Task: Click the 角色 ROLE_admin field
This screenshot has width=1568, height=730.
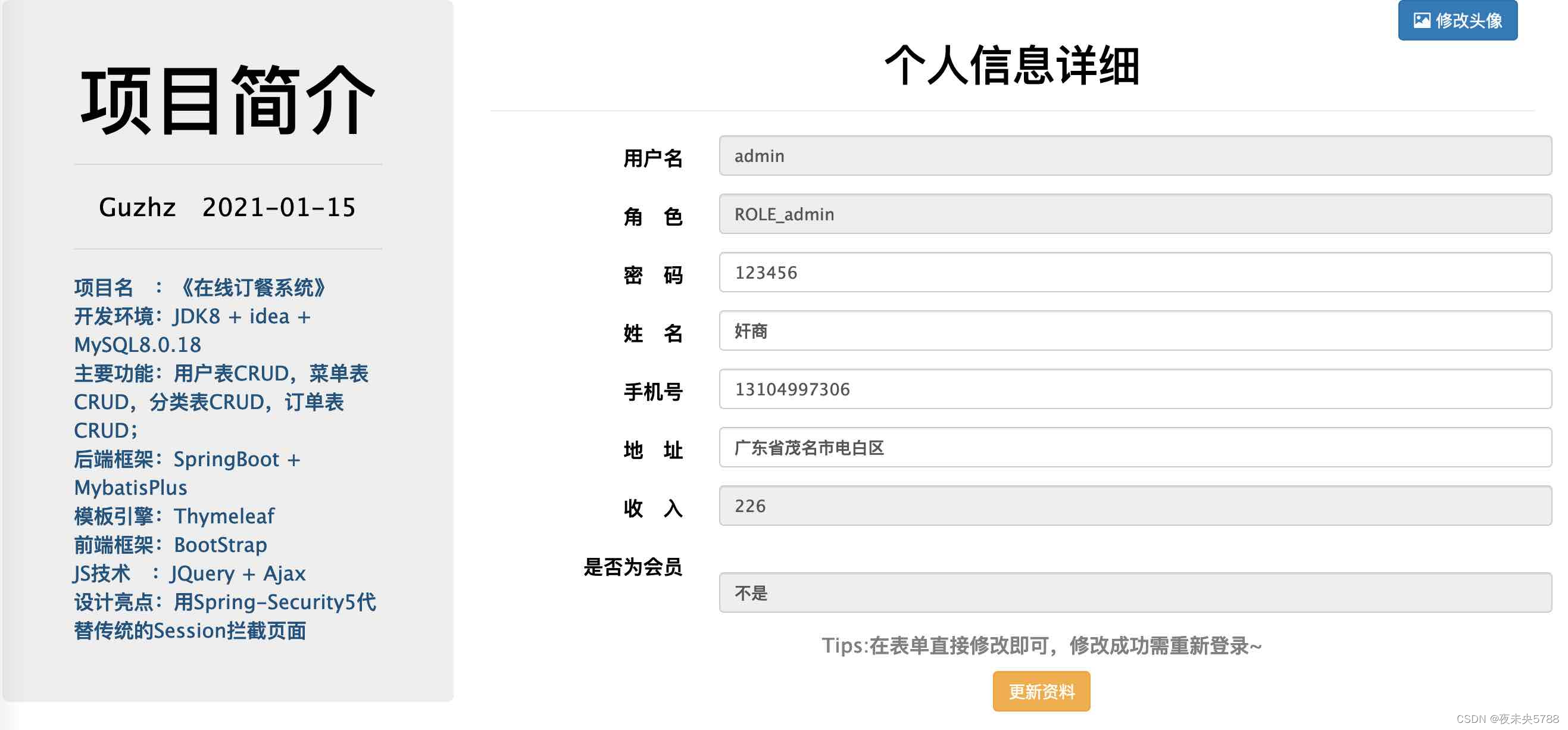Action: (1135, 214)
